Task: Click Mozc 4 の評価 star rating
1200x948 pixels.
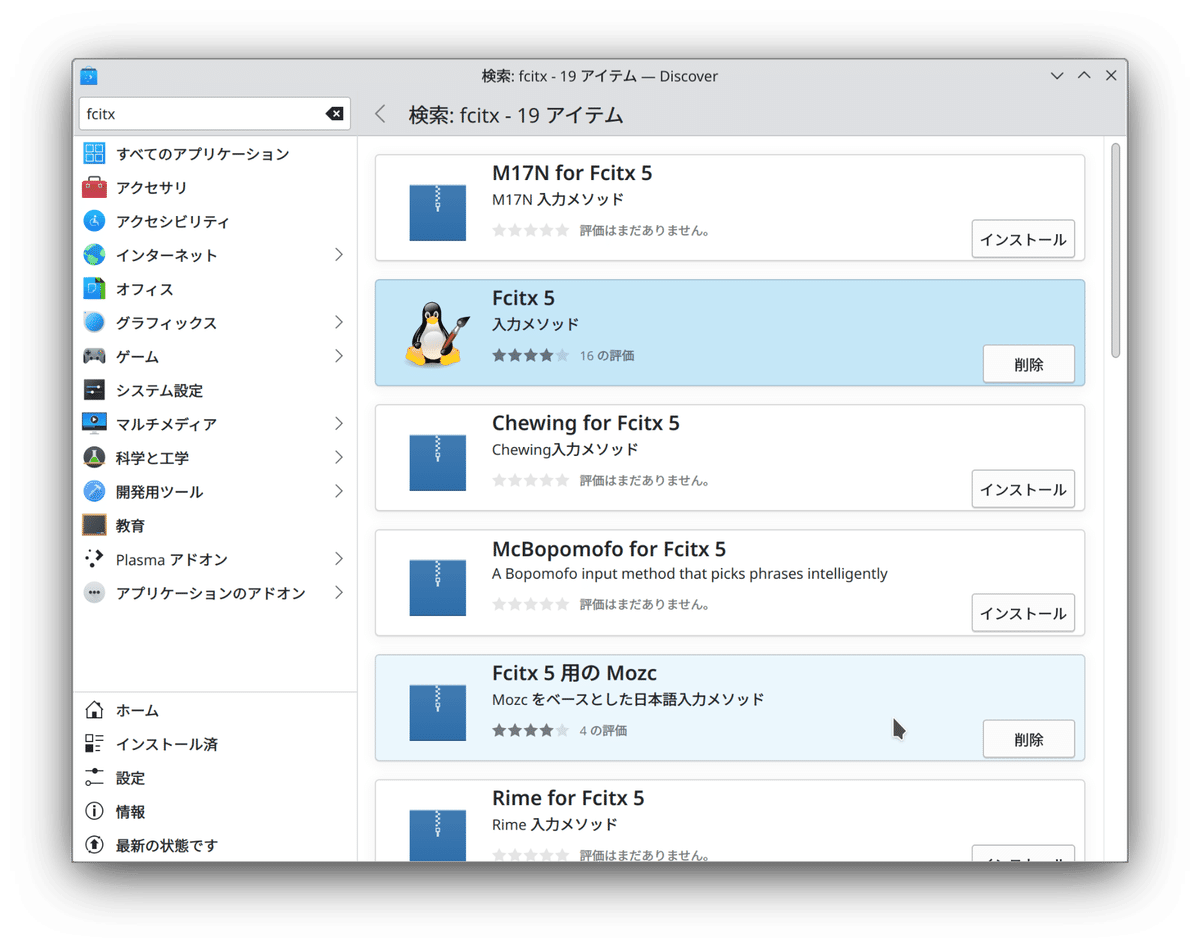Action: [x=530, y=730]
